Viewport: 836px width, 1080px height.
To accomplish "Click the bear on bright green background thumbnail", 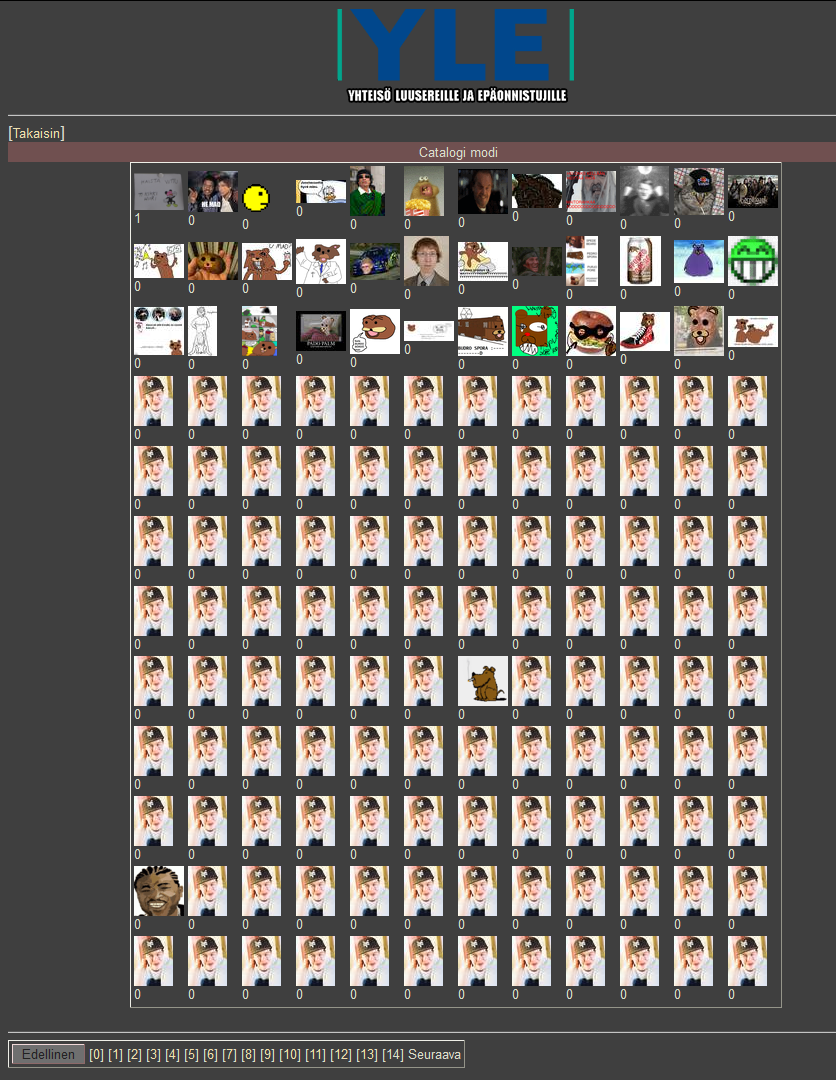I will click(x=535, y=331).
